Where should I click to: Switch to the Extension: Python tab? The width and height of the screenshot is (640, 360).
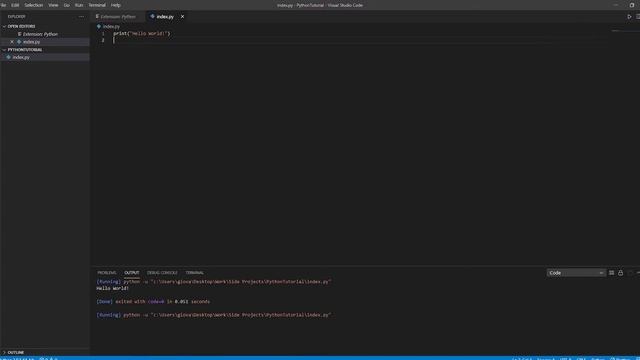118,17
